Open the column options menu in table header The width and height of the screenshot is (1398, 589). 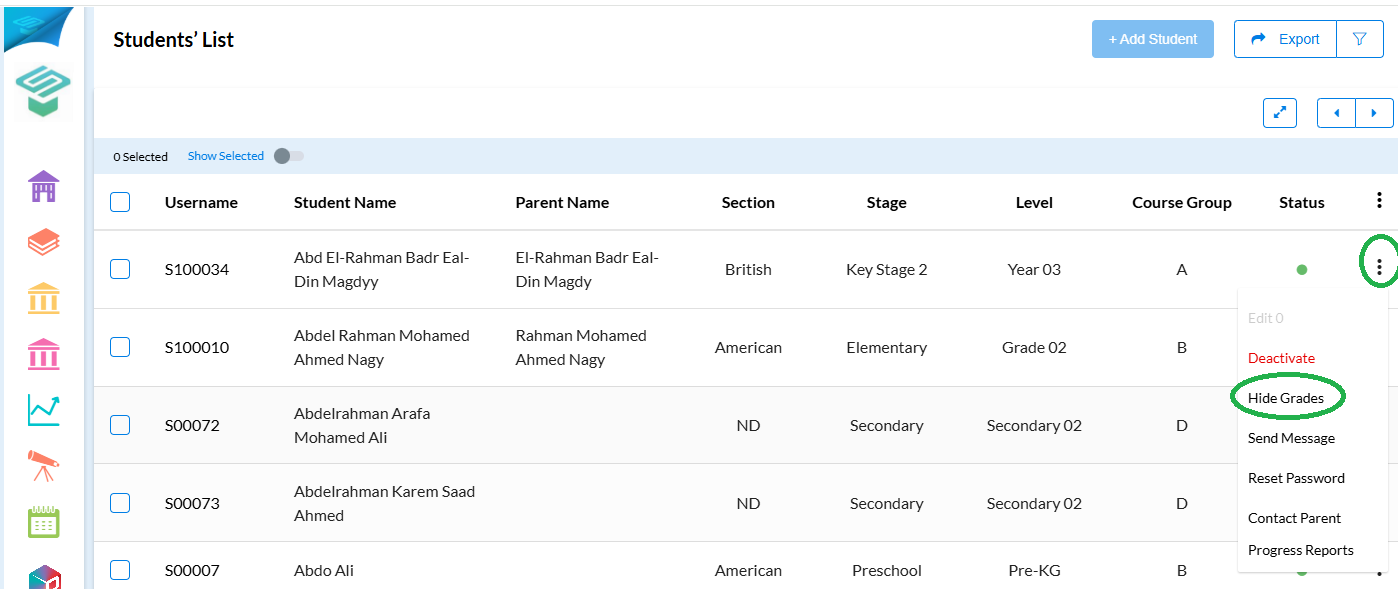click(x=1380, y=201)
